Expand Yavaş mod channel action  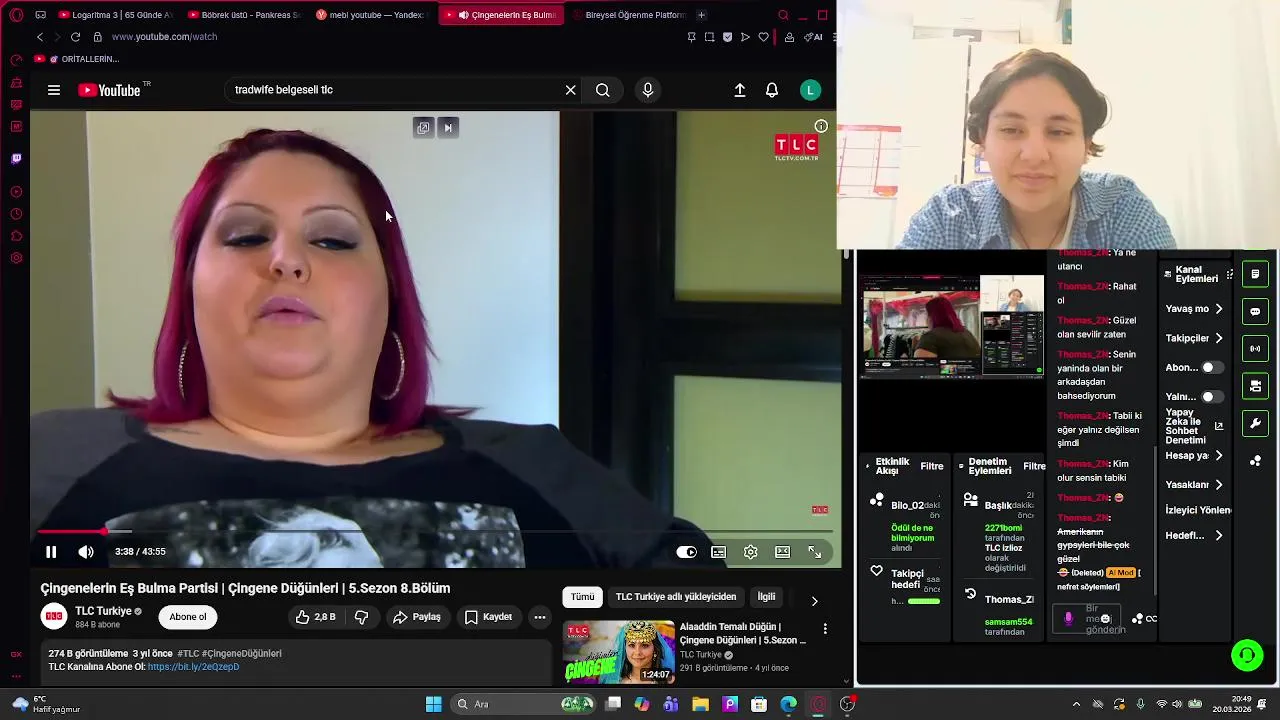[x=1195, y=309]
